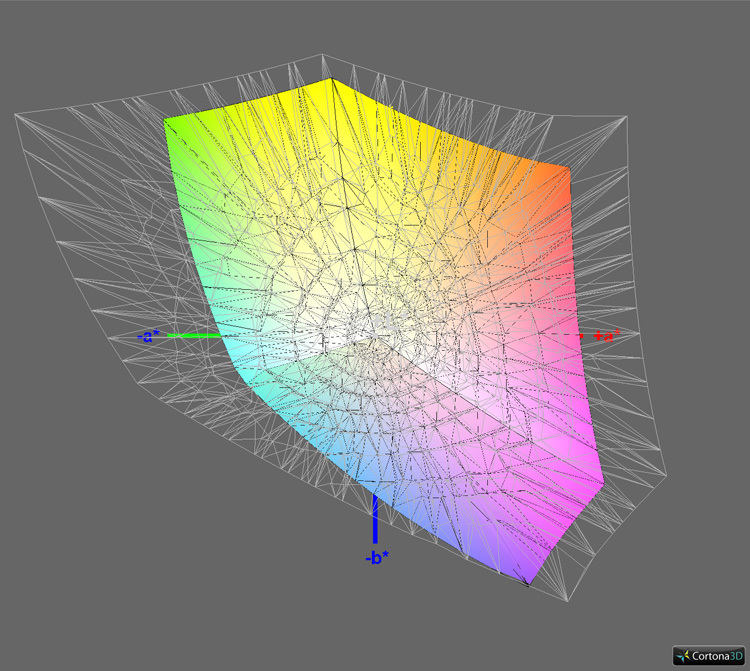Click the -a* axis label
750x671 pixels.
coord(148,336)
